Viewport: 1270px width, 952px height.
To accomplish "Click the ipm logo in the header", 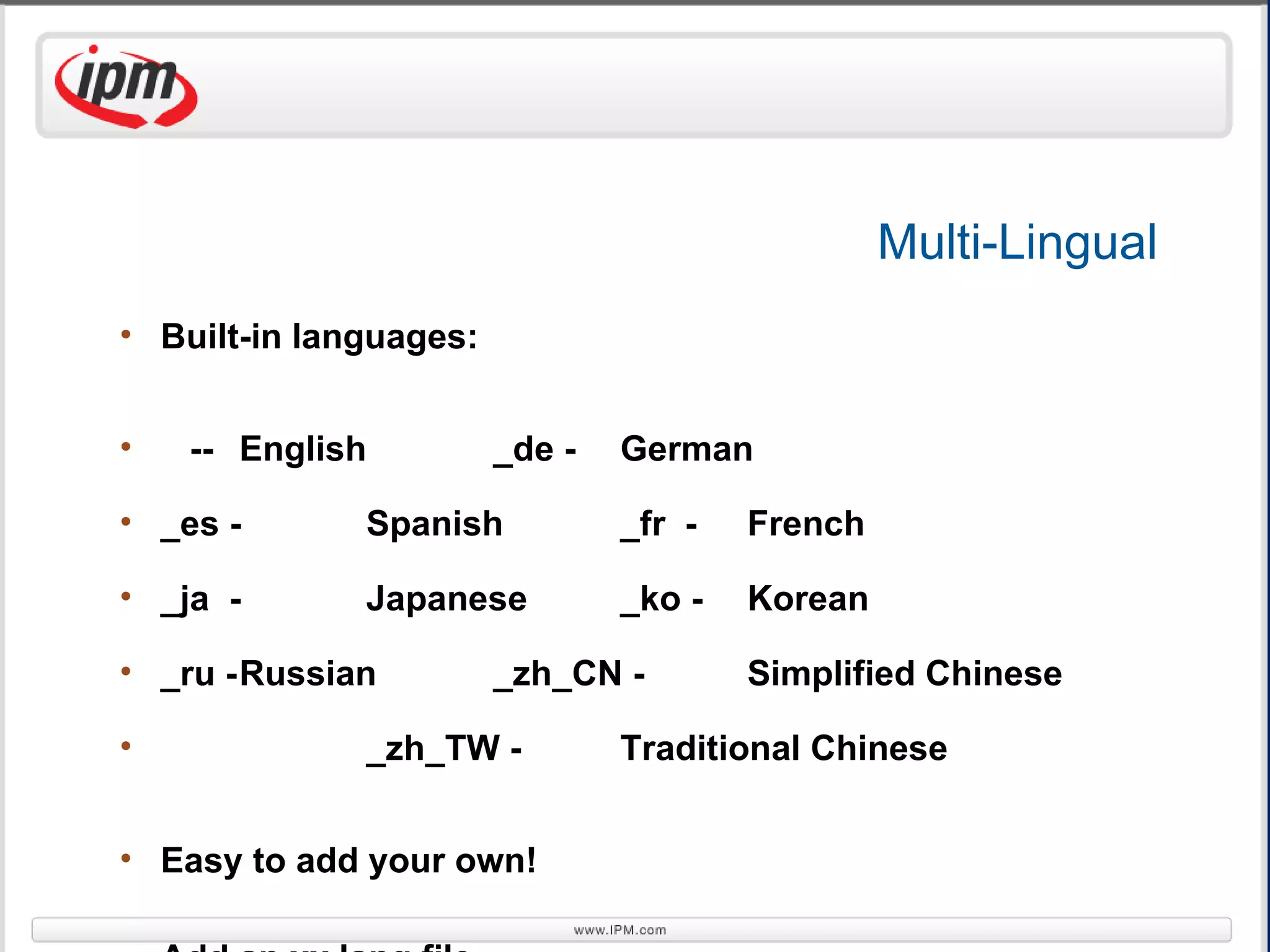I will tap(126, 86).
